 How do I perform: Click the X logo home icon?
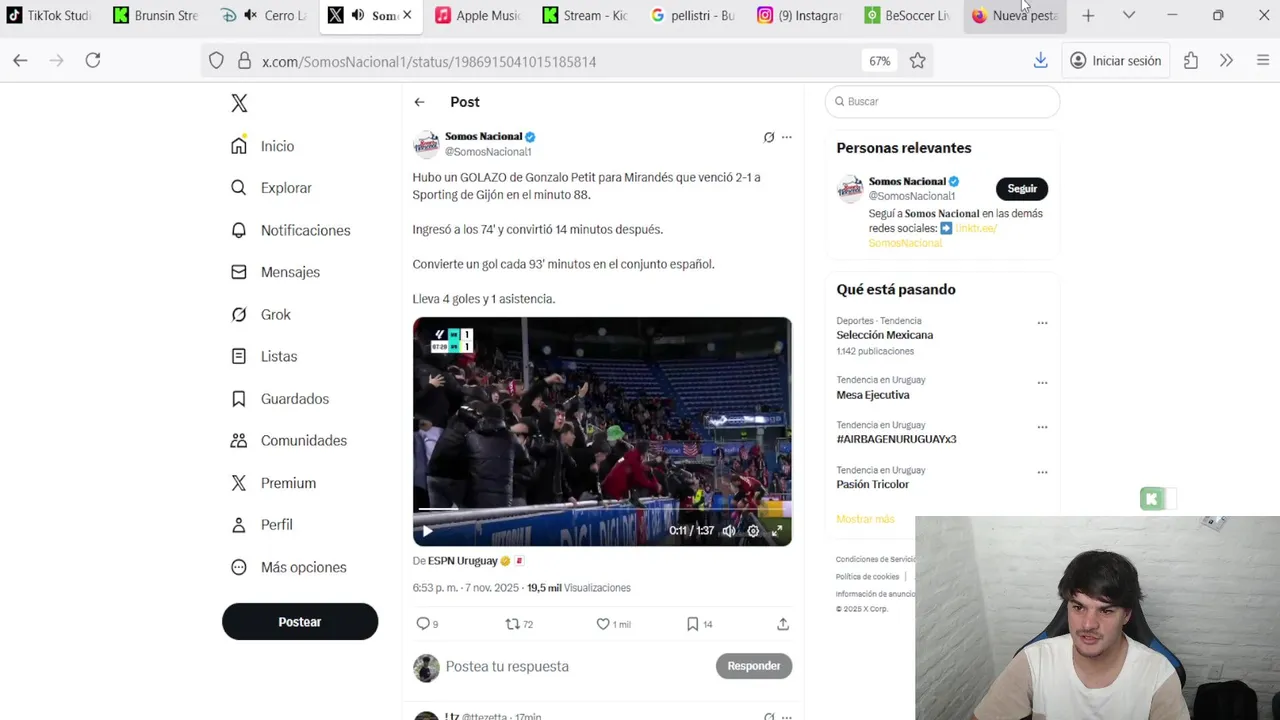click(x=239, y=103)
